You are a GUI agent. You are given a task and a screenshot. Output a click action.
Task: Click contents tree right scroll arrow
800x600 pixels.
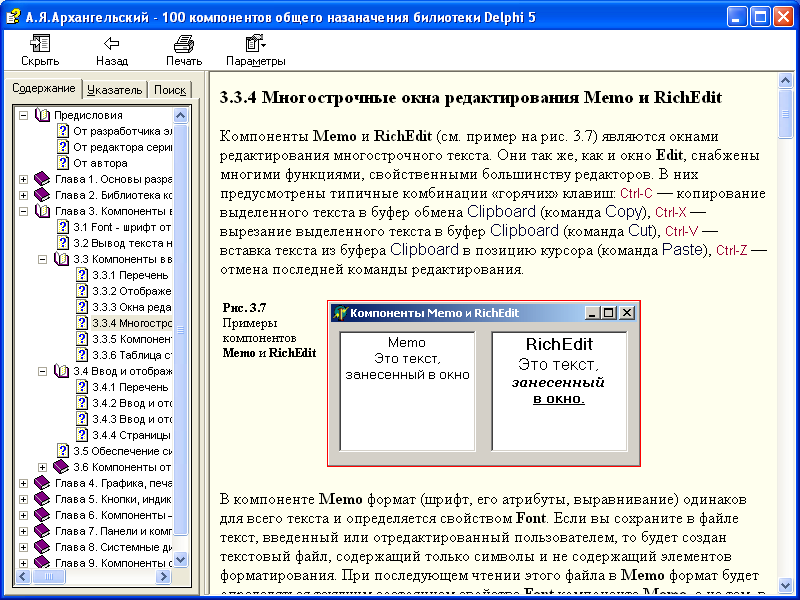pos(163,577)
